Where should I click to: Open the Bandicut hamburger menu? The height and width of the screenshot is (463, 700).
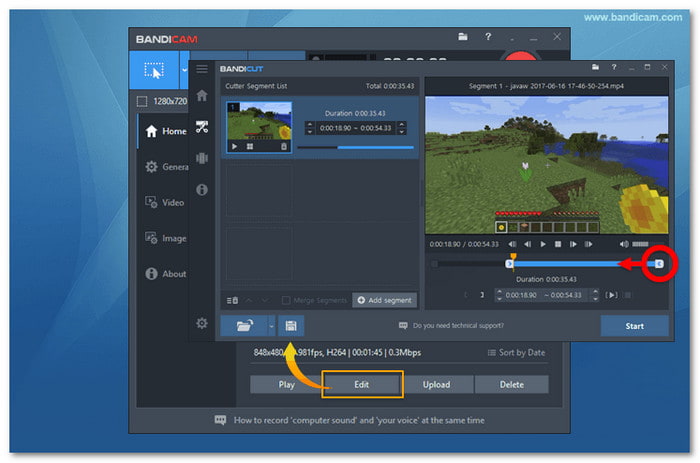click(202, 68)
